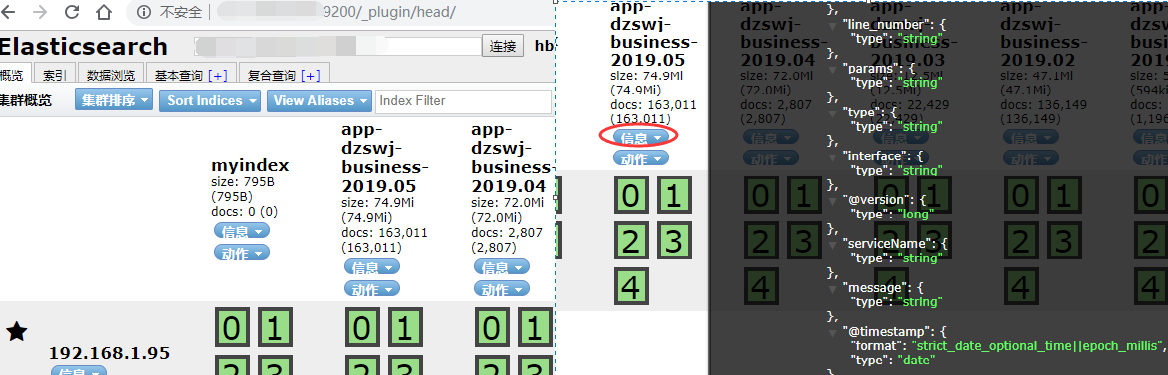Click the "long" type value of @version
Screen dimensions: 1168x375
pyautogui.click(x=914, y=214)
